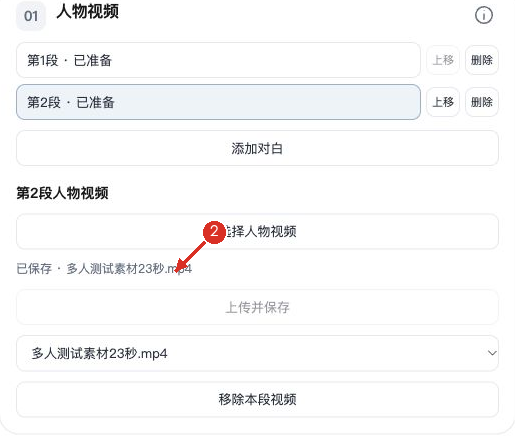Select the 第1段 · 已准备 segment row
This screenshot has width=515, height=445.
[x=218, y=60]
